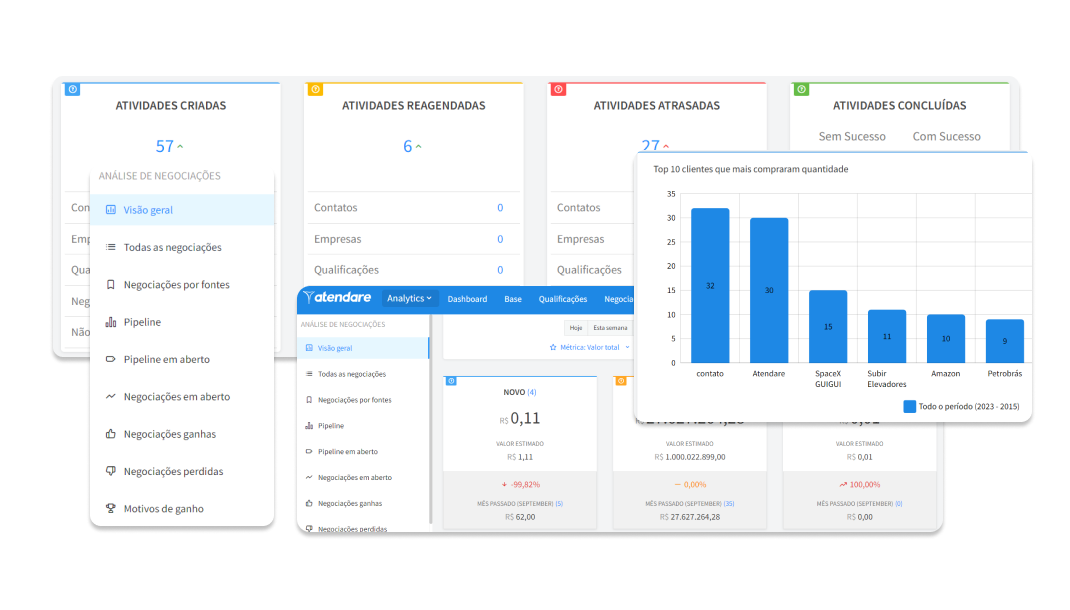Open the Qualificações navbar tab
The width and height of the screenshot is (1070, 610).
[563, 299]
